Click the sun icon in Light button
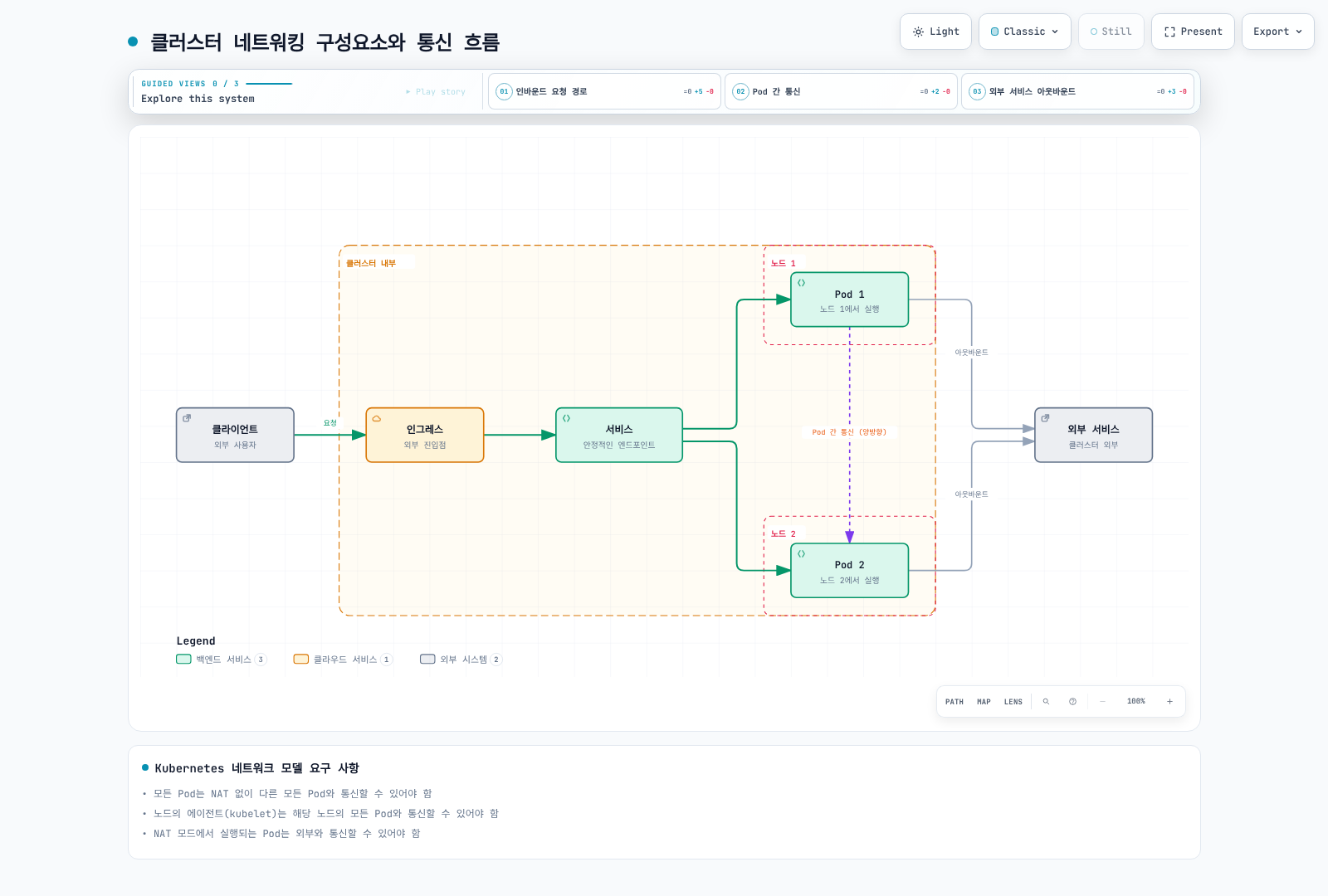This screenshot has width=1328, height=896. (918, 32)
